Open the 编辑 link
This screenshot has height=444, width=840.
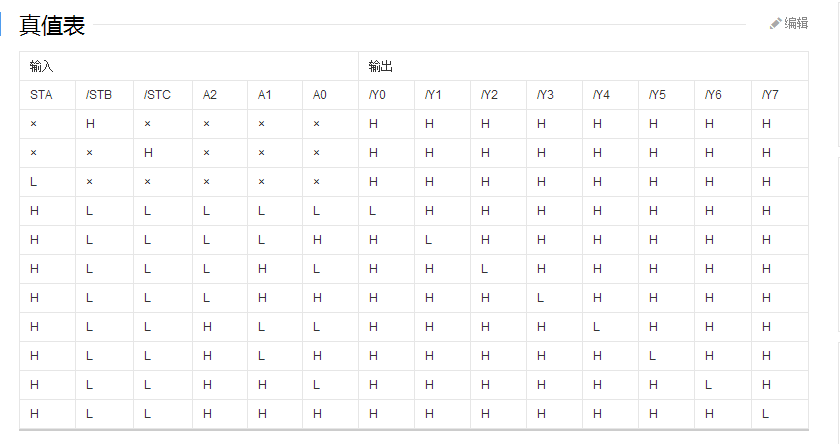[x=796, y=23]
